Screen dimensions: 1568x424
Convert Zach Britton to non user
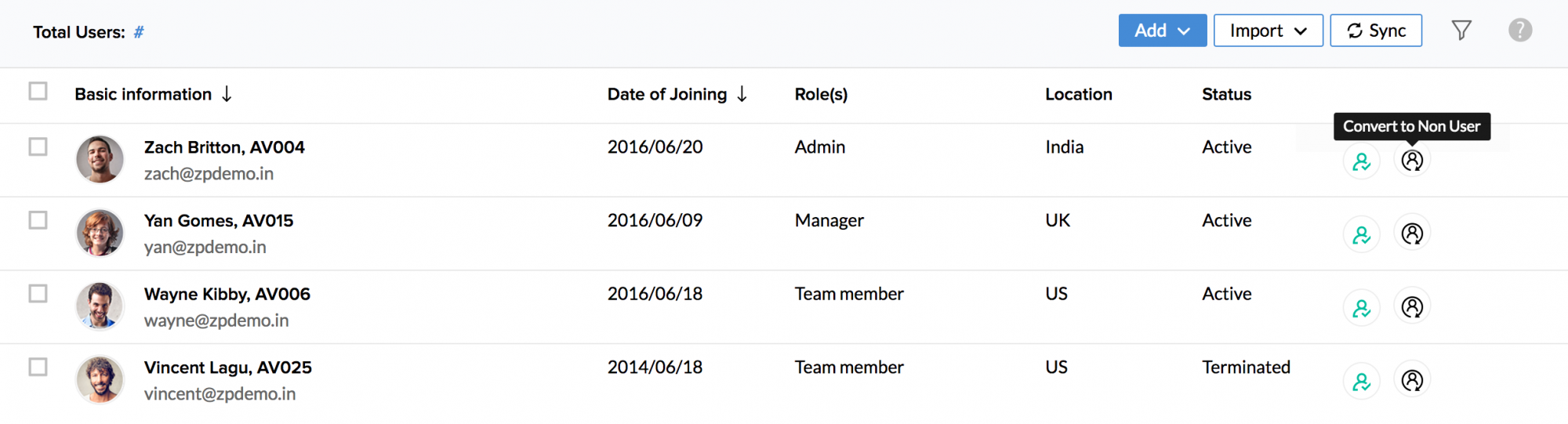pos(1412,161)
